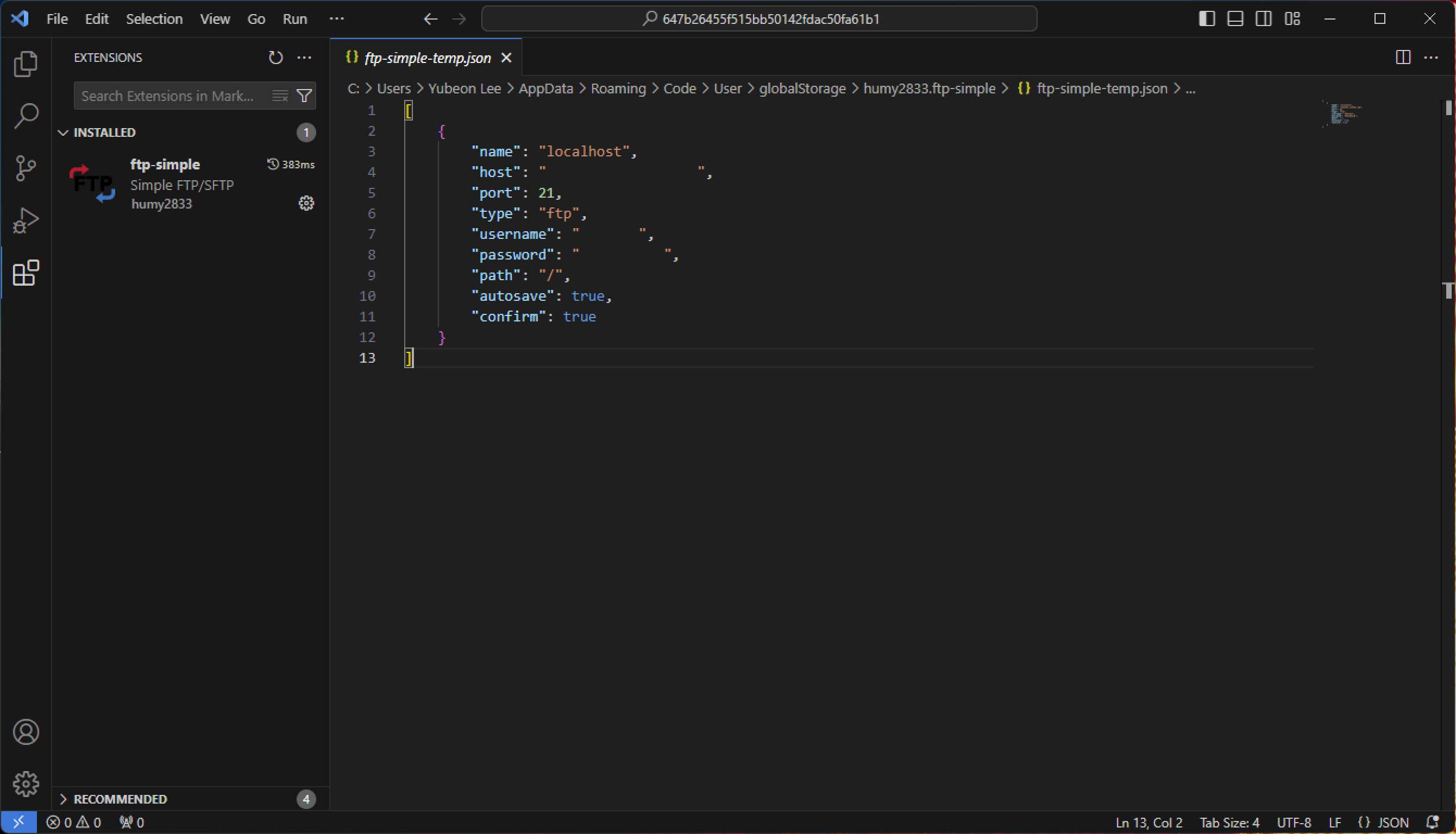Toggle the primary side bar
This screenshot has width=1456, height=834.
click(1206, 19)
